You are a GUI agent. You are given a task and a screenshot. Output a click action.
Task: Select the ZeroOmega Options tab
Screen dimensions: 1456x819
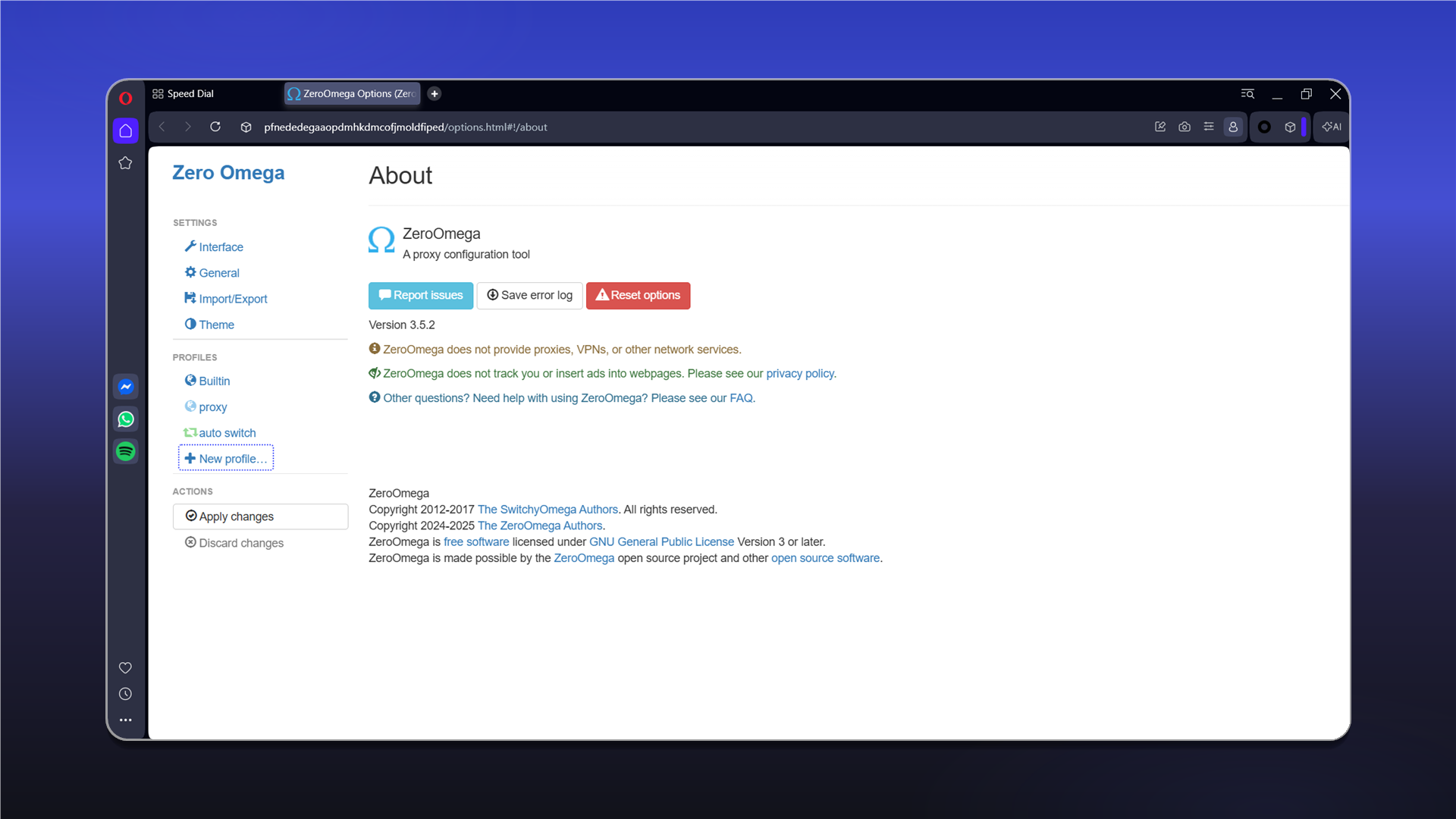(x=353, y=94)
